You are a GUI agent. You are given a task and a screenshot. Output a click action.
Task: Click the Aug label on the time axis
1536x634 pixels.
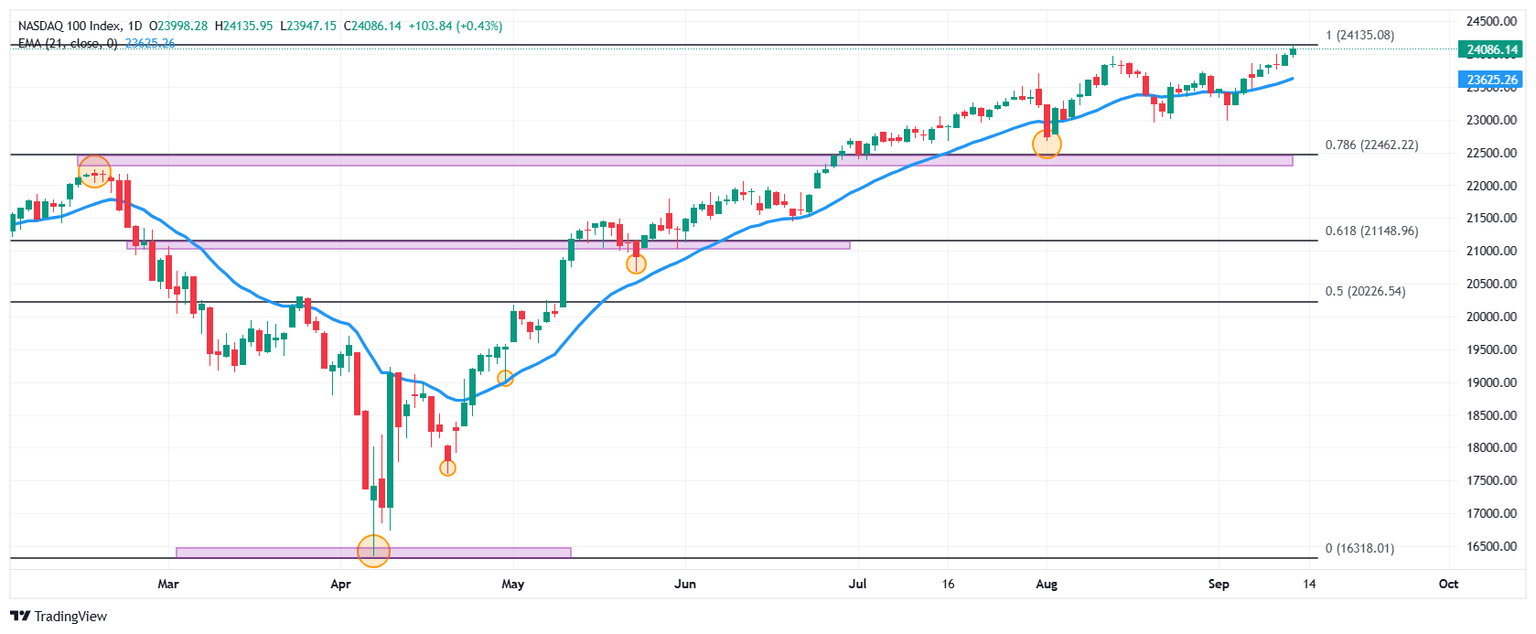(x=1046, y=583)
